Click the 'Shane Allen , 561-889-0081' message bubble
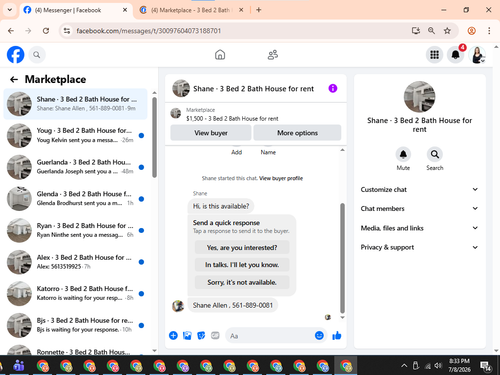 [233, 305]
